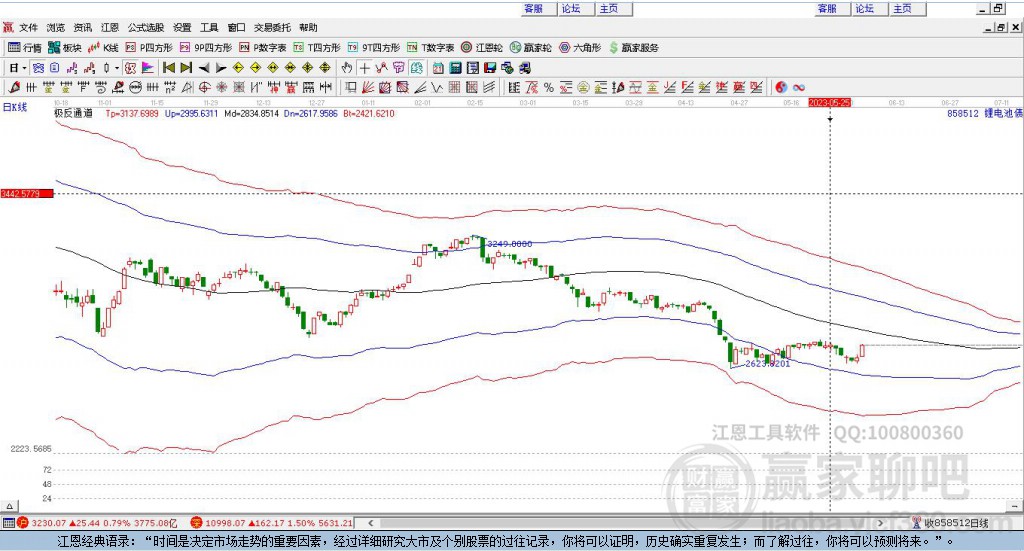Click the pink flag icon

click(148, 68)
